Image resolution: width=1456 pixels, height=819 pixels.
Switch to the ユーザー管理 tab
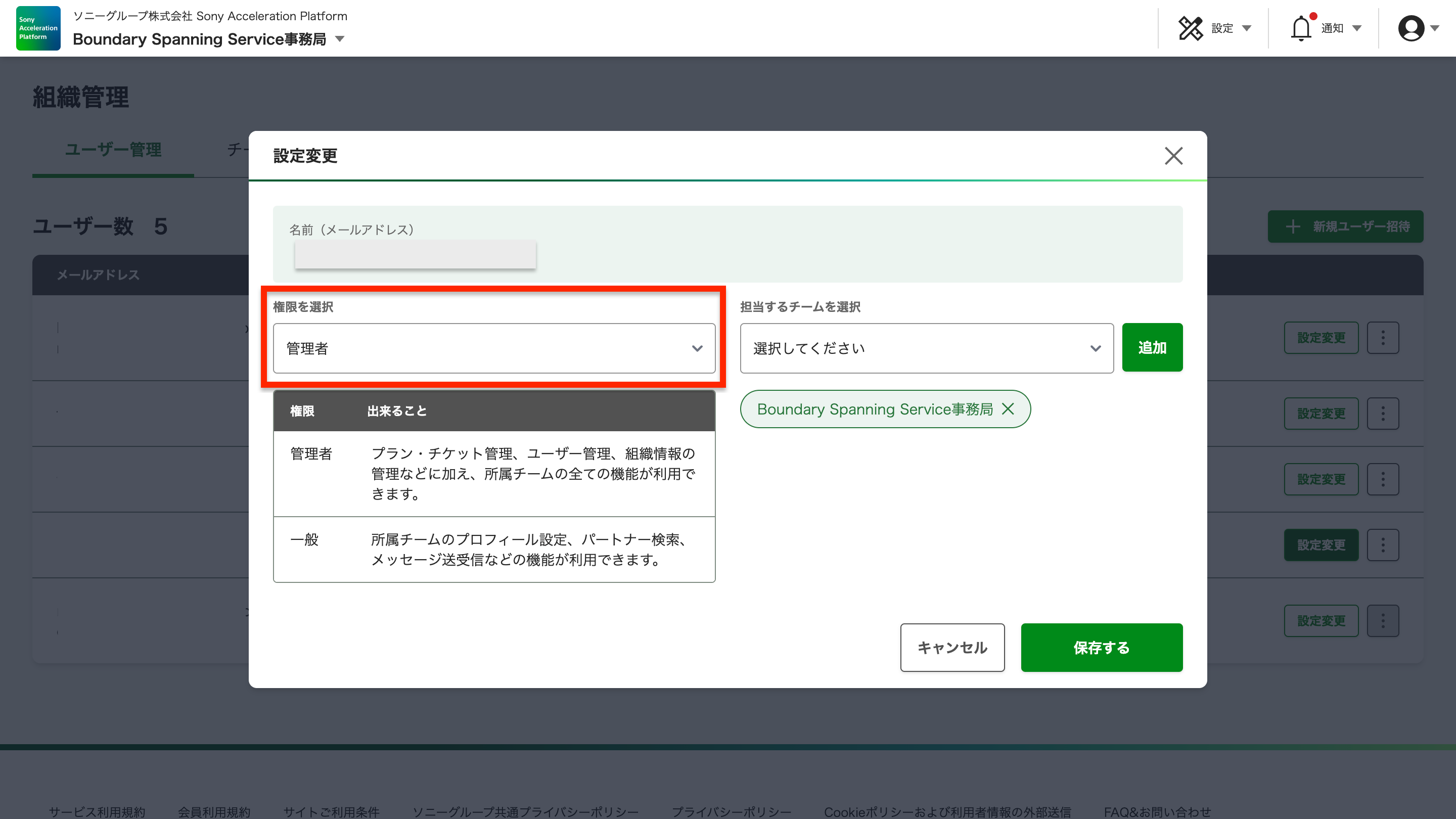pyautogui.click(x=113, y=150)
